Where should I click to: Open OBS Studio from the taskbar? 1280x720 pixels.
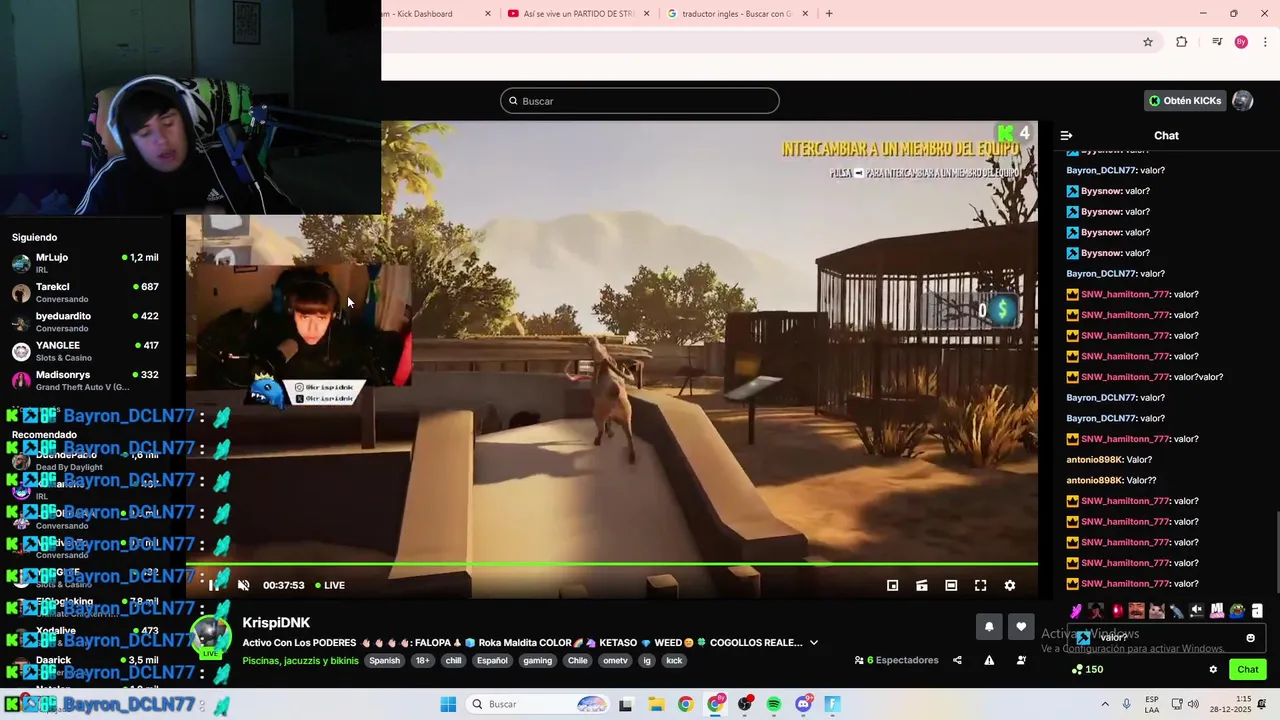coord(745,704)
